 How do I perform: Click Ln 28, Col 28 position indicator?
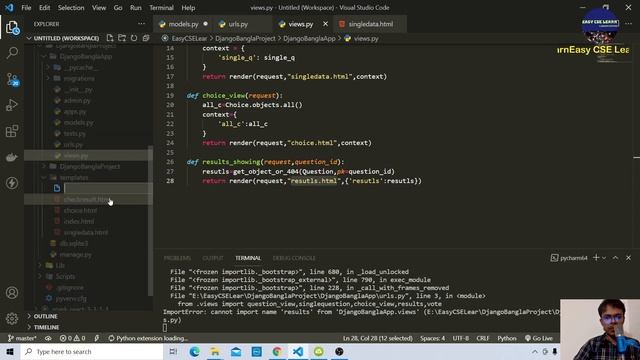pyautogui.click(x=378, y=338)
